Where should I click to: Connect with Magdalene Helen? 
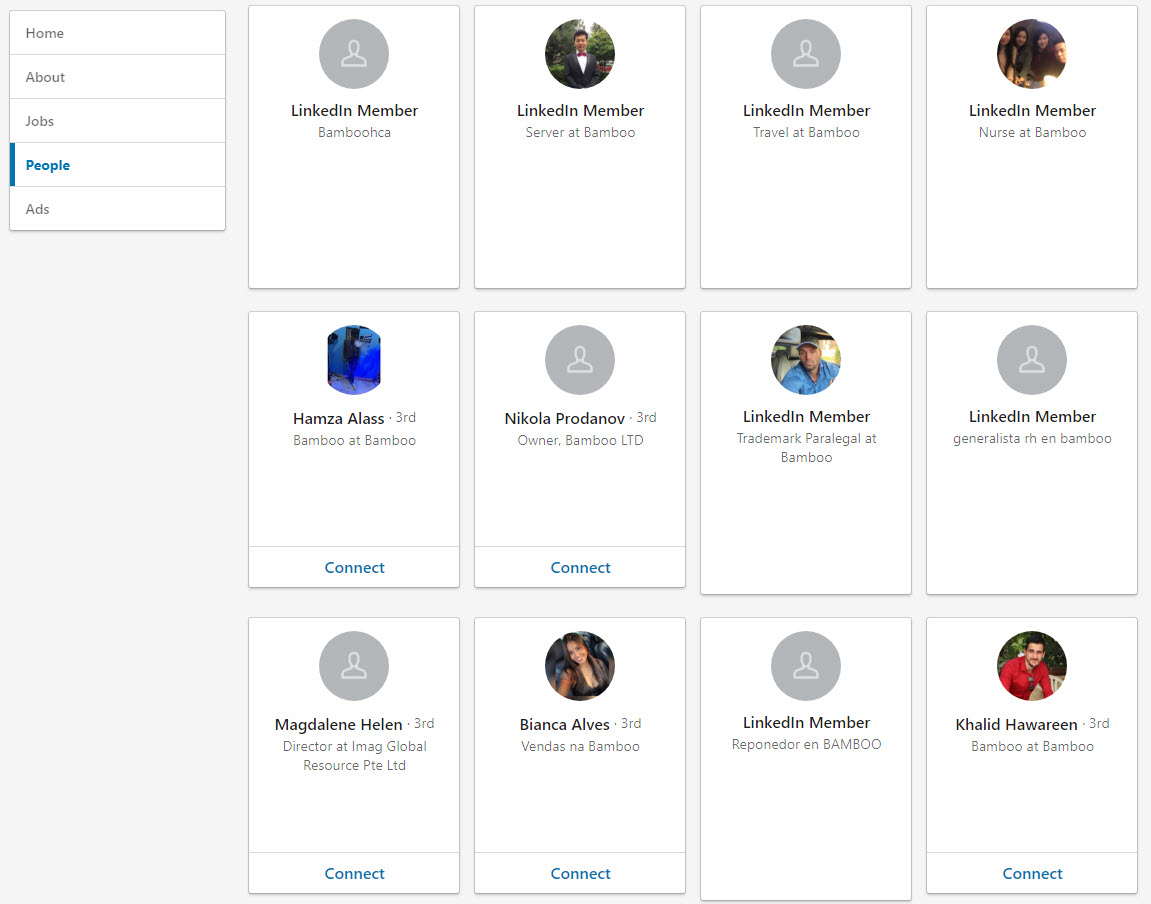354,873
